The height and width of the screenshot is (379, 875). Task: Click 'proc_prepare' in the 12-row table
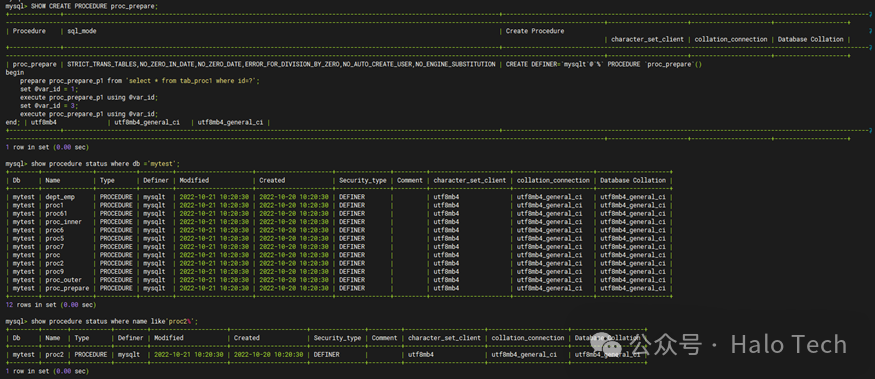68,288
